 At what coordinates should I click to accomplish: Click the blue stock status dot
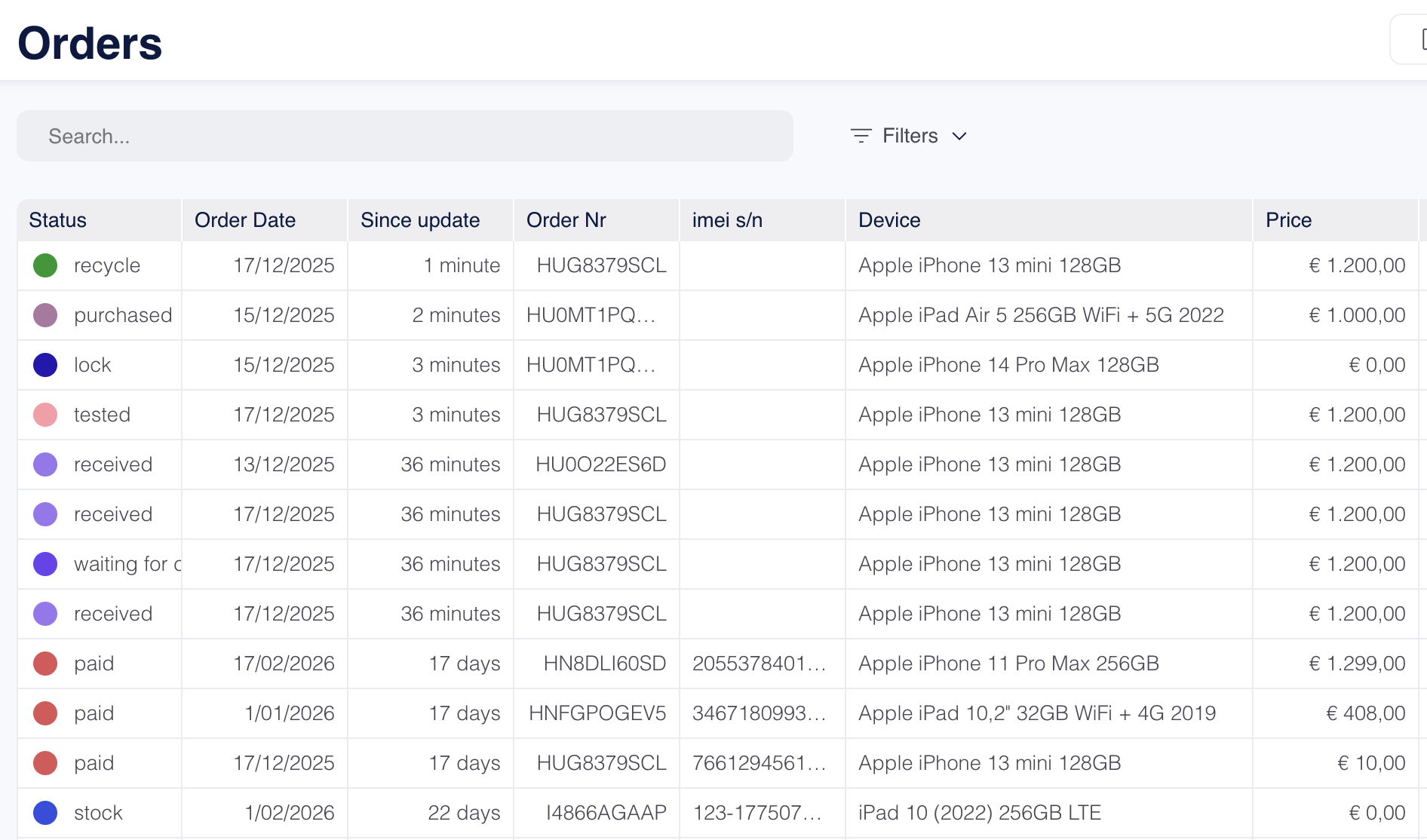click(45, 813)
